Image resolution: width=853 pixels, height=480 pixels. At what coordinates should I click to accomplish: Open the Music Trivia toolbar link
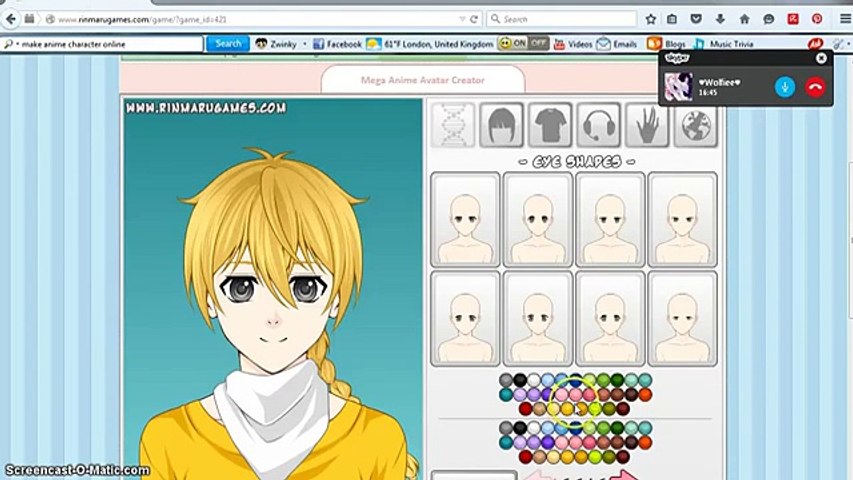click(x=724, y=44)
